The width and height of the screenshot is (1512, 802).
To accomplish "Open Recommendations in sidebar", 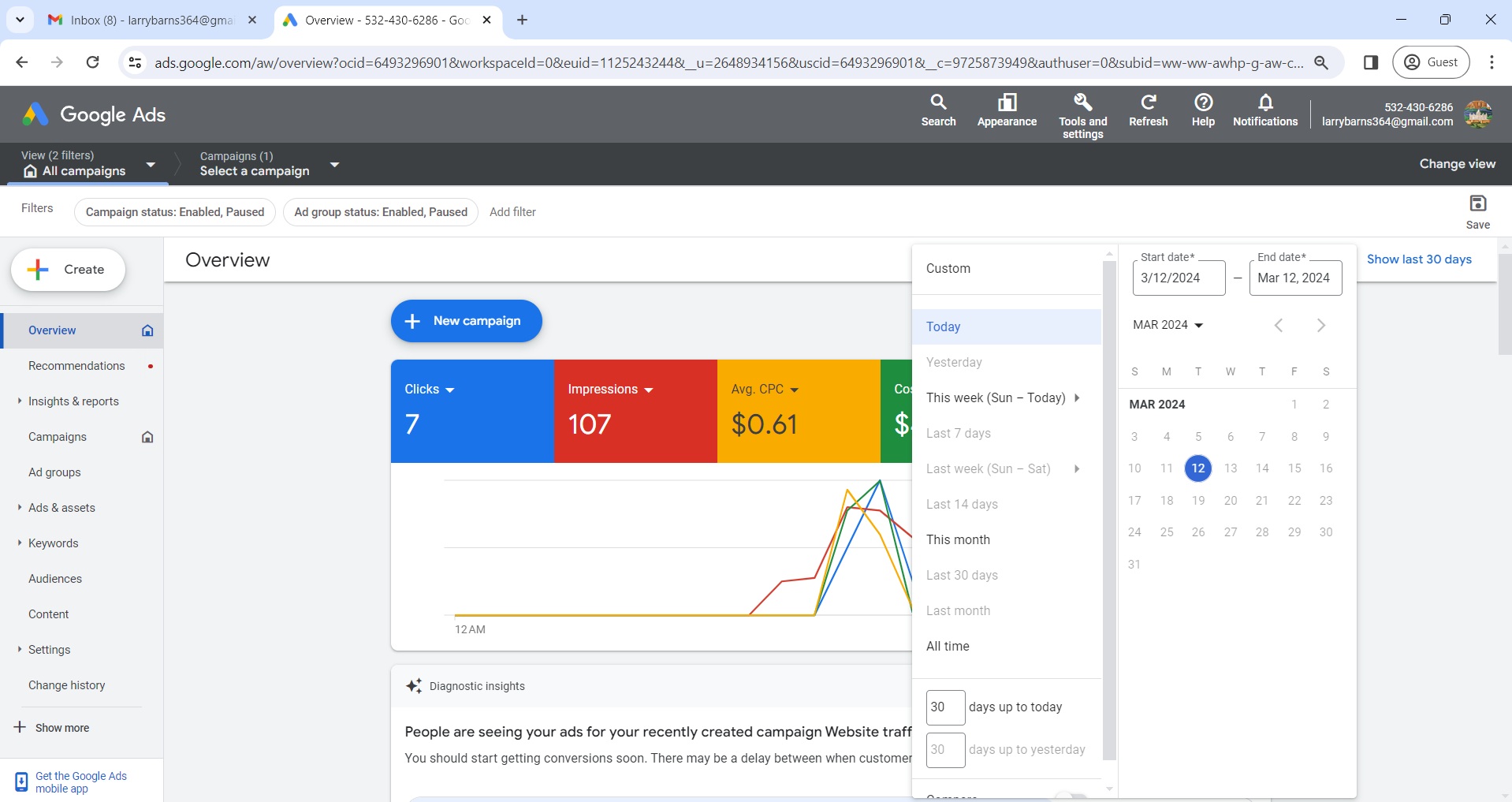I will click(82, 366).
